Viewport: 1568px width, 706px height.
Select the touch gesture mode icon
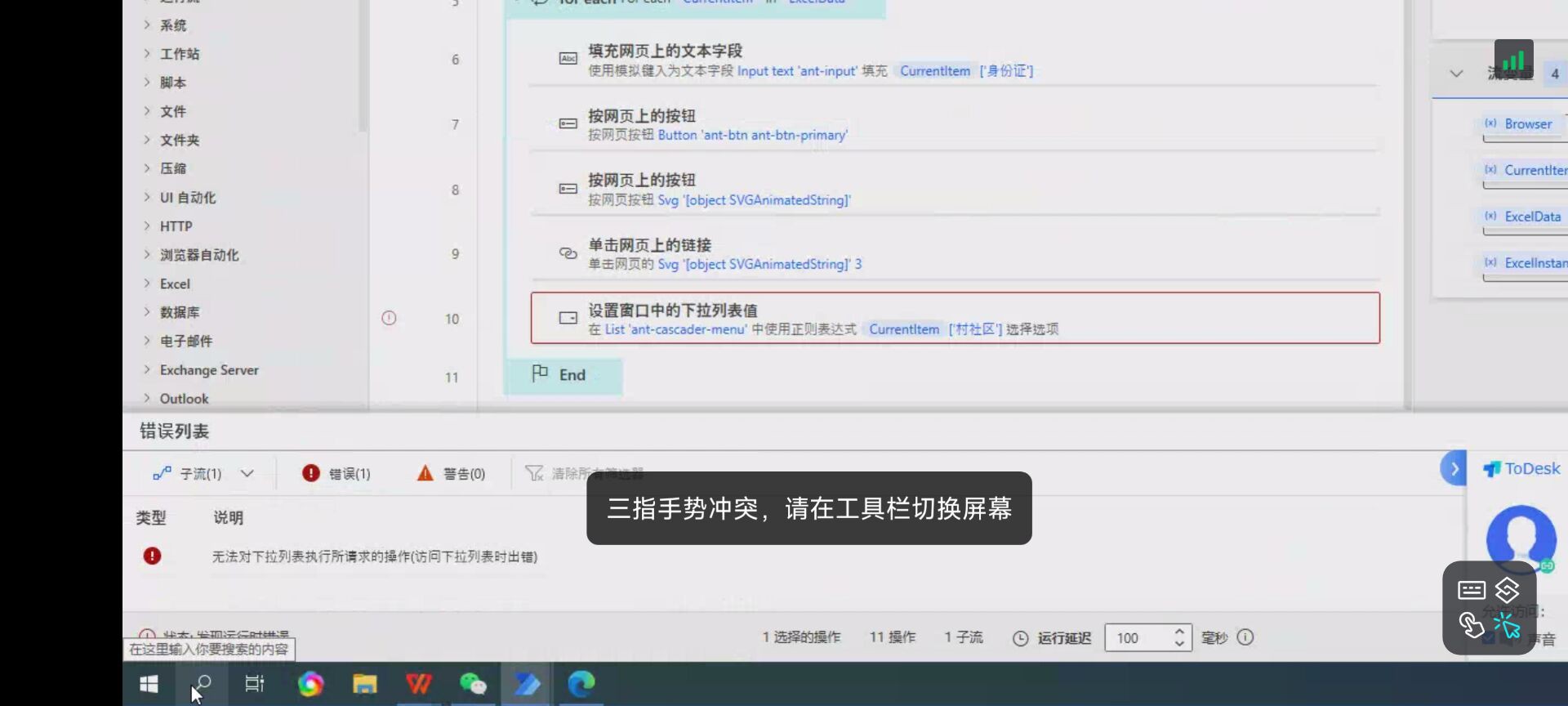(1471, 626)
